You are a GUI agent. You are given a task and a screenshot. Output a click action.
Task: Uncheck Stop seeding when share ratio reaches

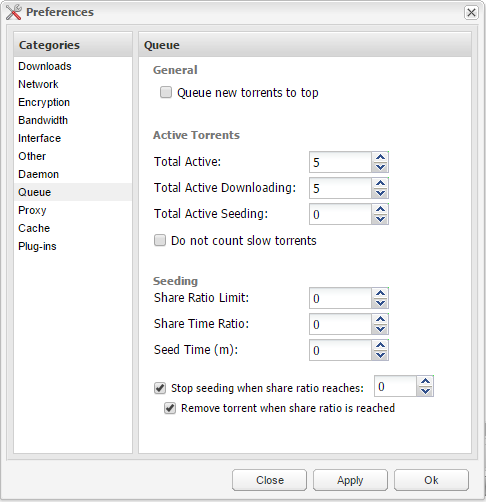click(160, 388)
